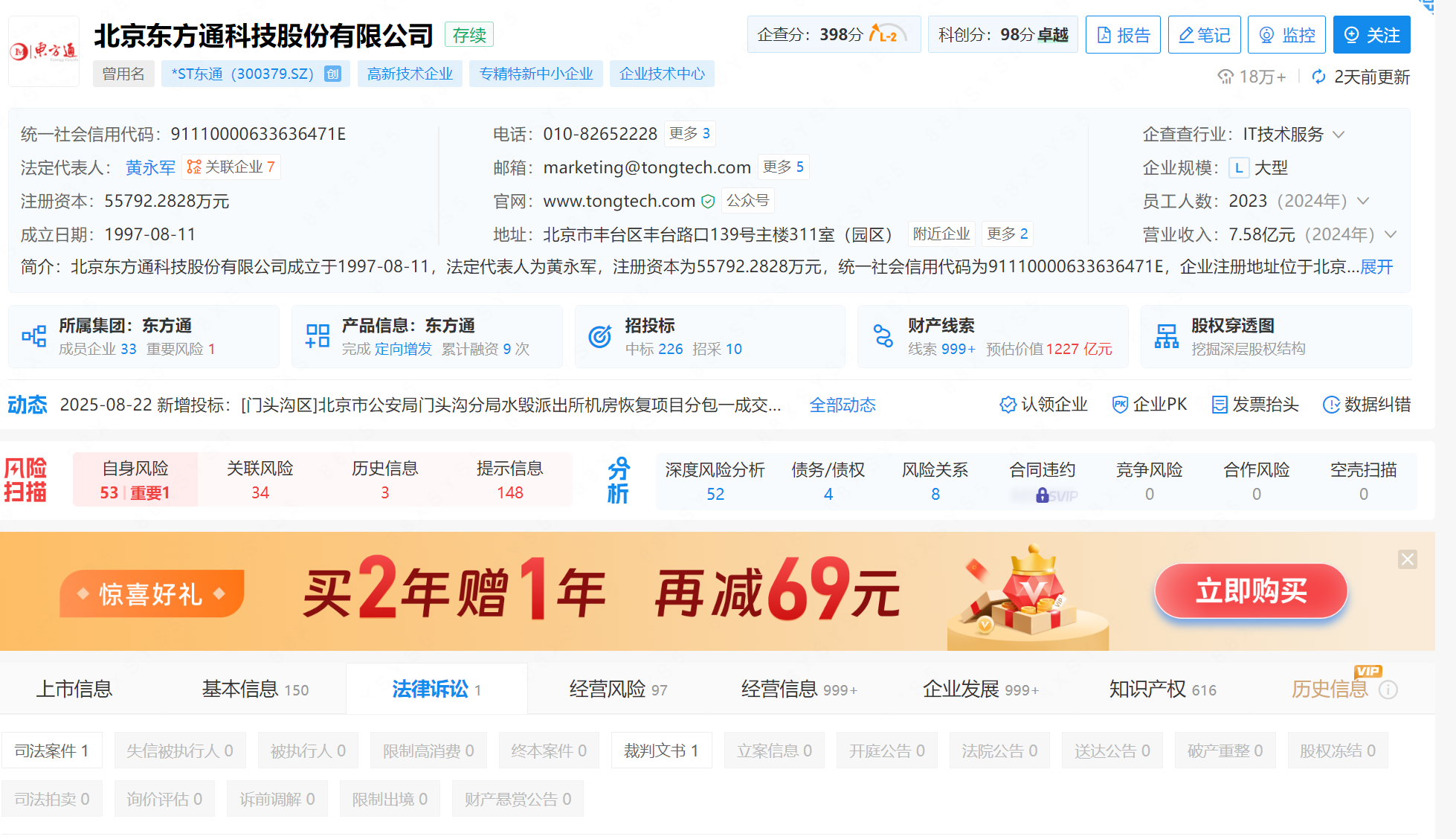Select 自身风险 53 risk tab
Screen dimensions: 1456x839
tap(135, 480)
